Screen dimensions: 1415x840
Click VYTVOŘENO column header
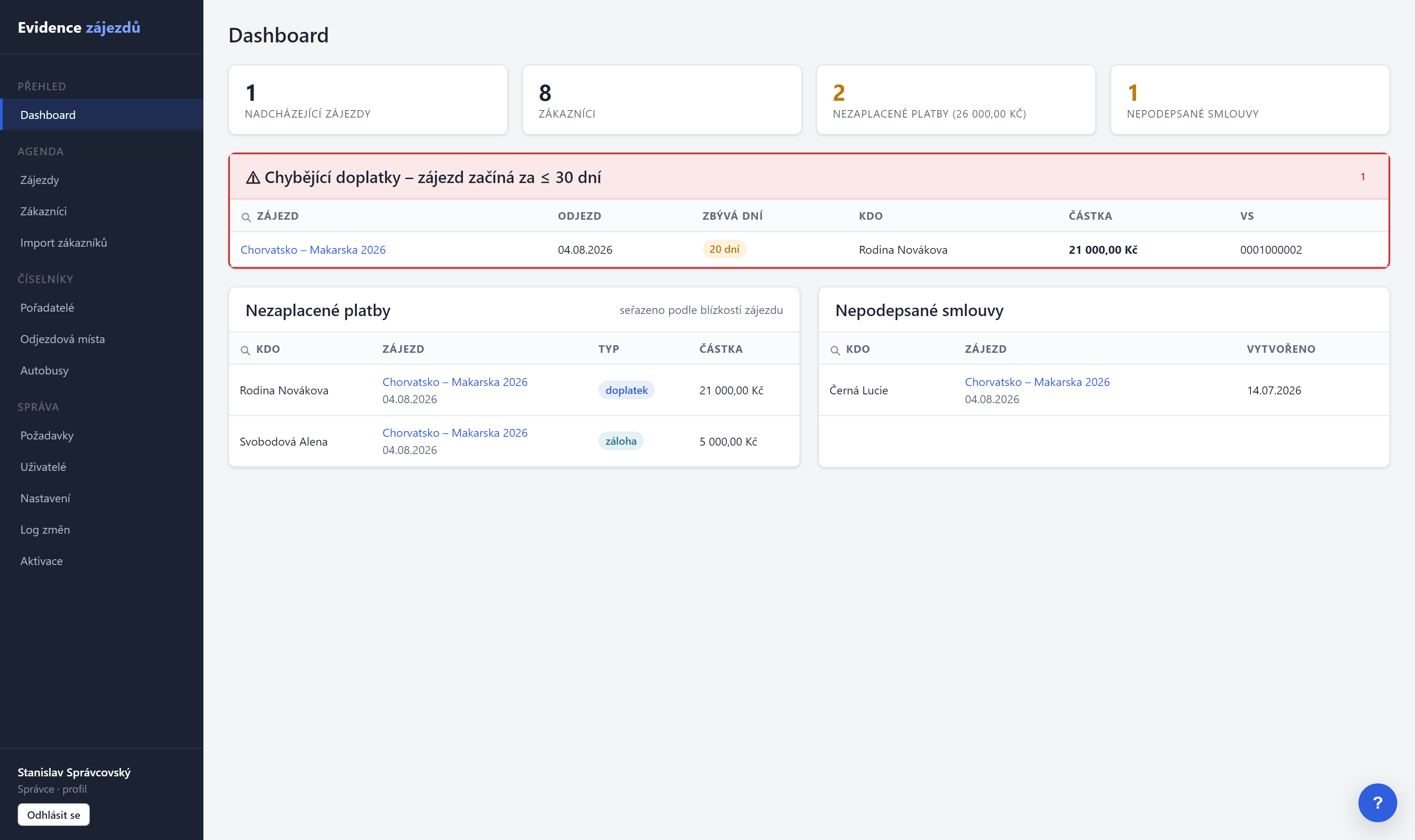point(1281,349)
